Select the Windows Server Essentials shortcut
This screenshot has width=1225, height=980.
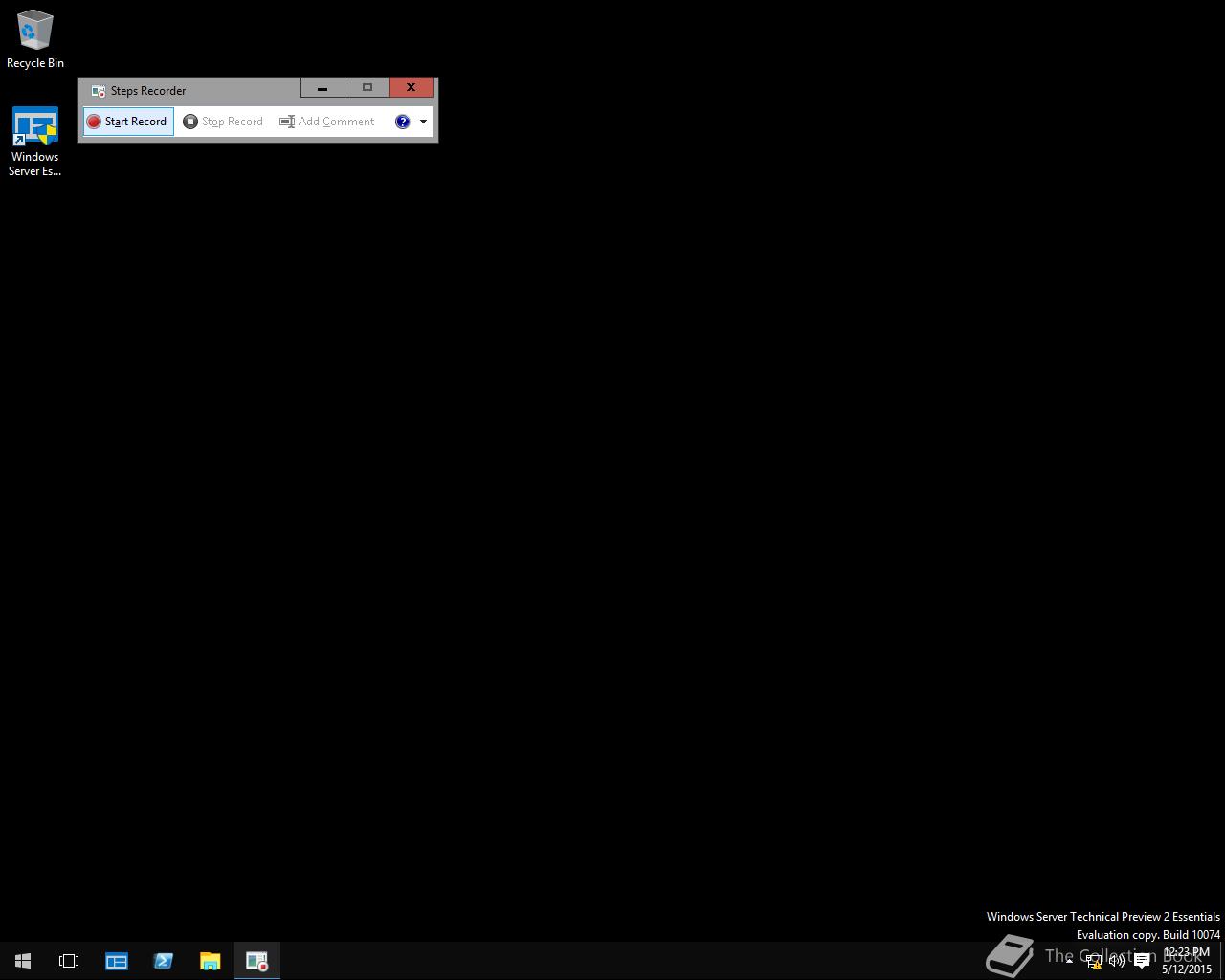pos(35,142)
